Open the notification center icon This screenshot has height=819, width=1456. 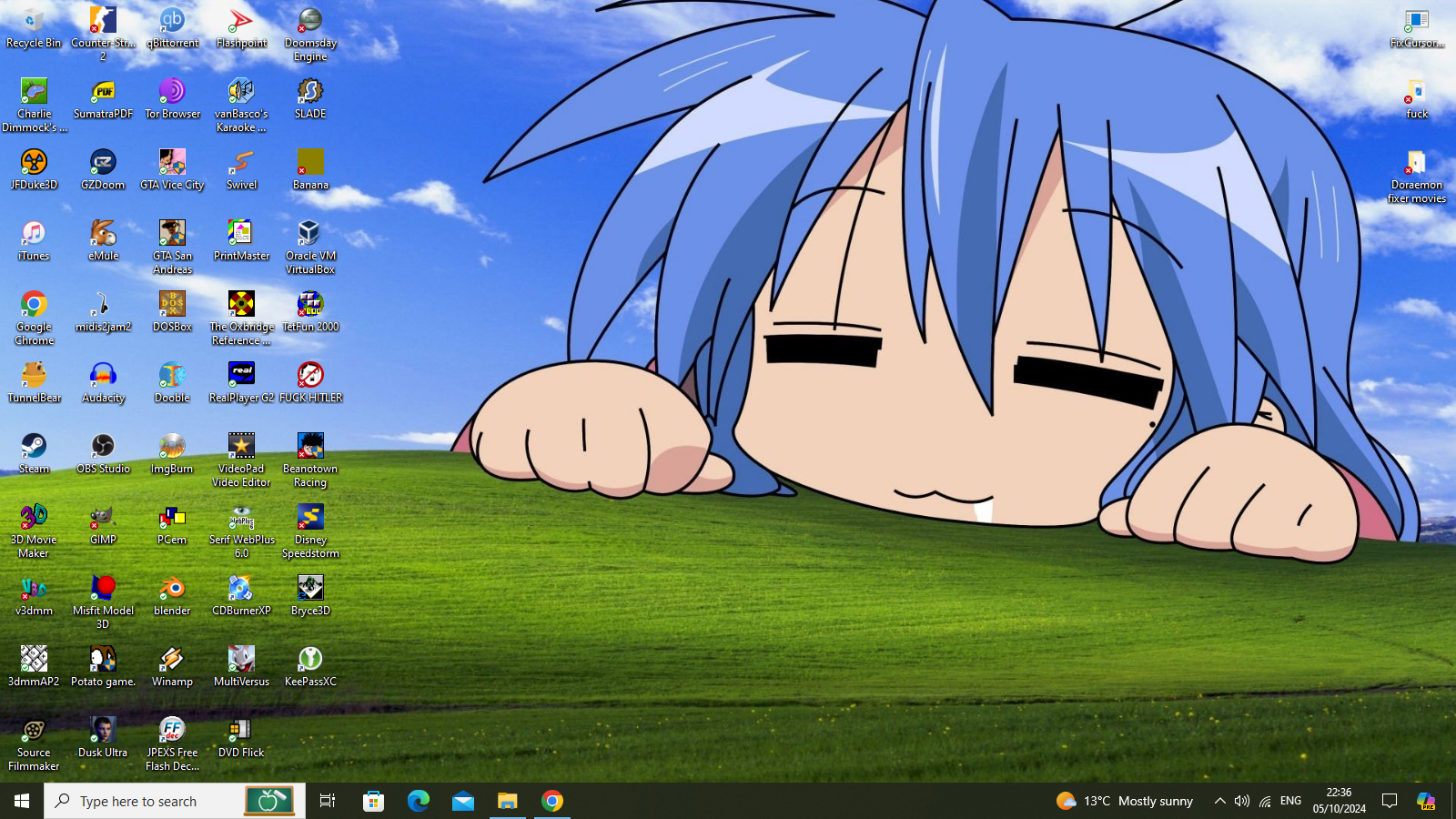(x=1390, y=801)
